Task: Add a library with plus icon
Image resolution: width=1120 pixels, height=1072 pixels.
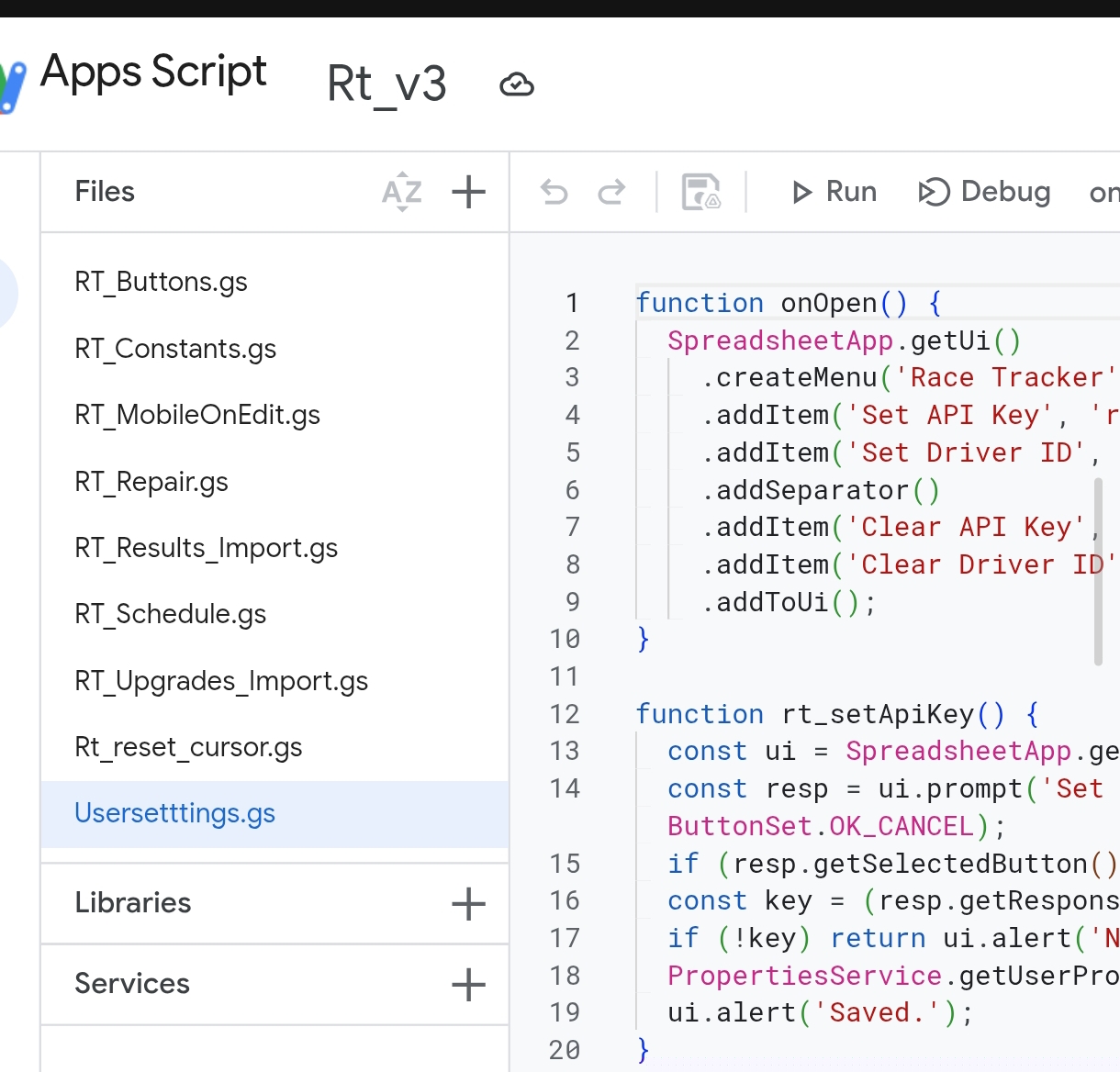Action: pos(468,903)
